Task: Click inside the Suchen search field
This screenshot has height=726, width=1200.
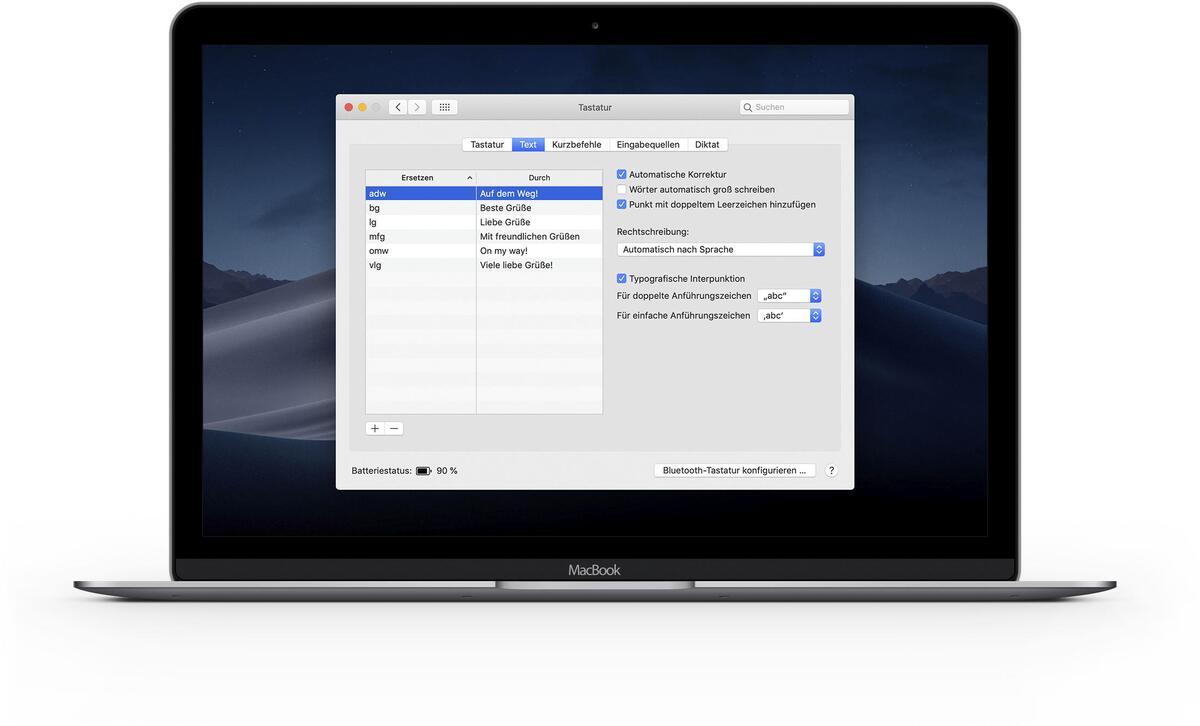Action: [795, 106]
